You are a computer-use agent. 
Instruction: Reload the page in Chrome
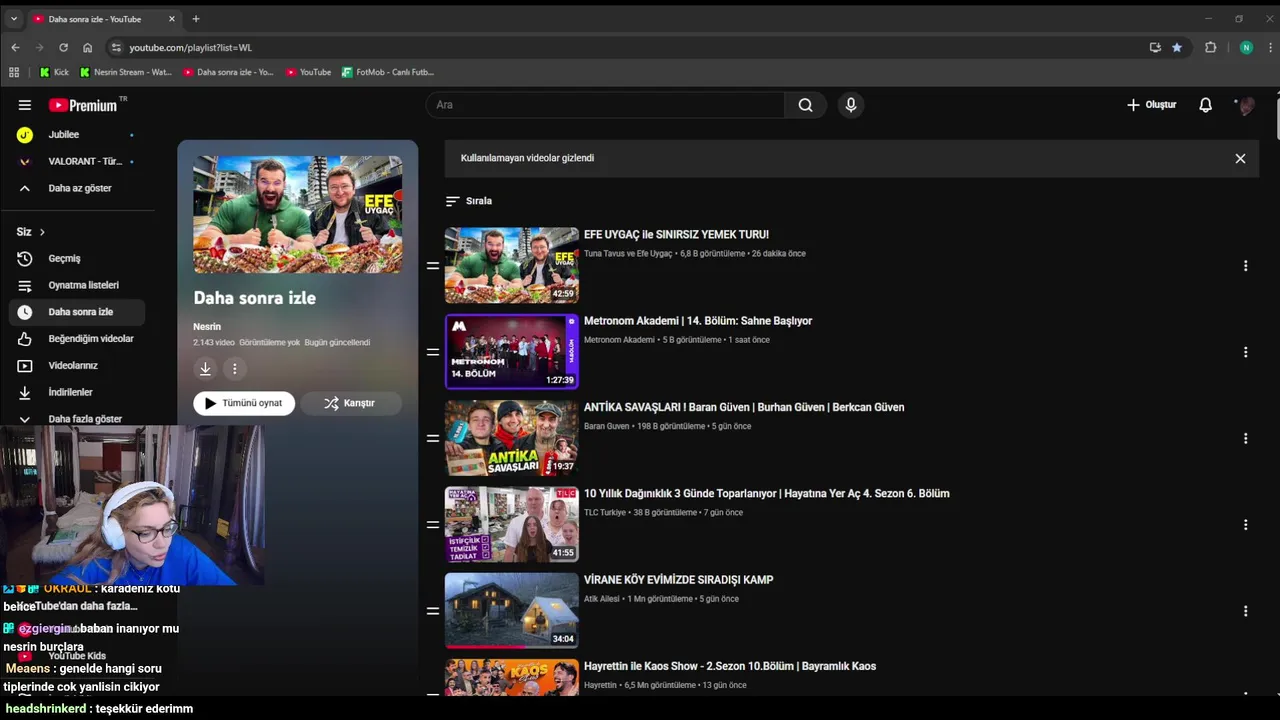click(x=63, y=47)
